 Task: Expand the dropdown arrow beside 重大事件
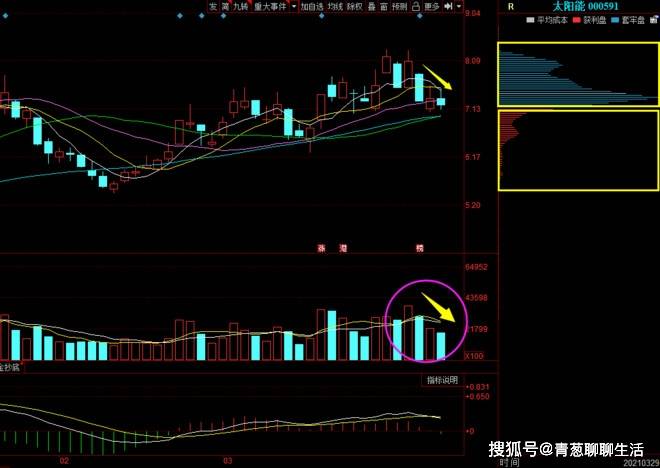pos(293,6)
